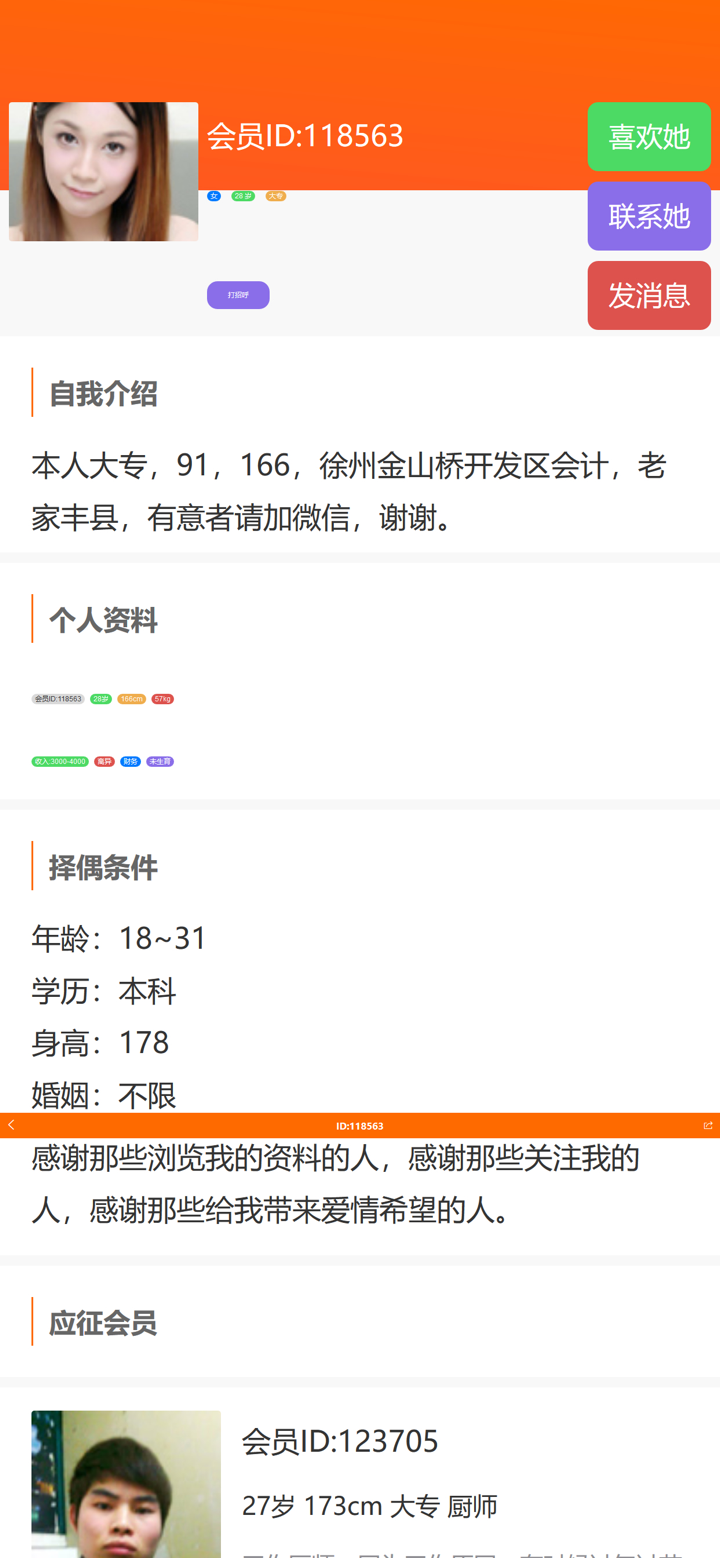Screen dimensions: 720x1558
Task: Tap the 会员ID:118563 title in the header
Action: [305, 135]
